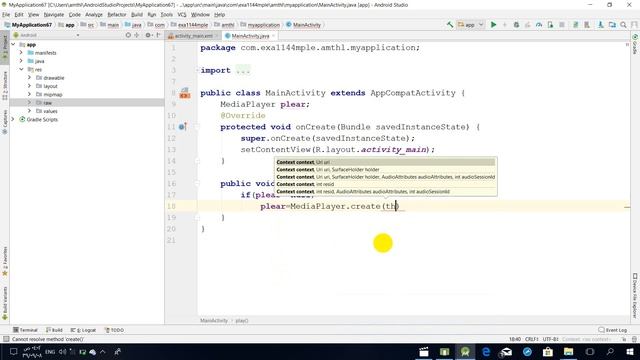640x360 pixels.
Task: Click the scroll from source target icon
Action: (x=128, y=36)
